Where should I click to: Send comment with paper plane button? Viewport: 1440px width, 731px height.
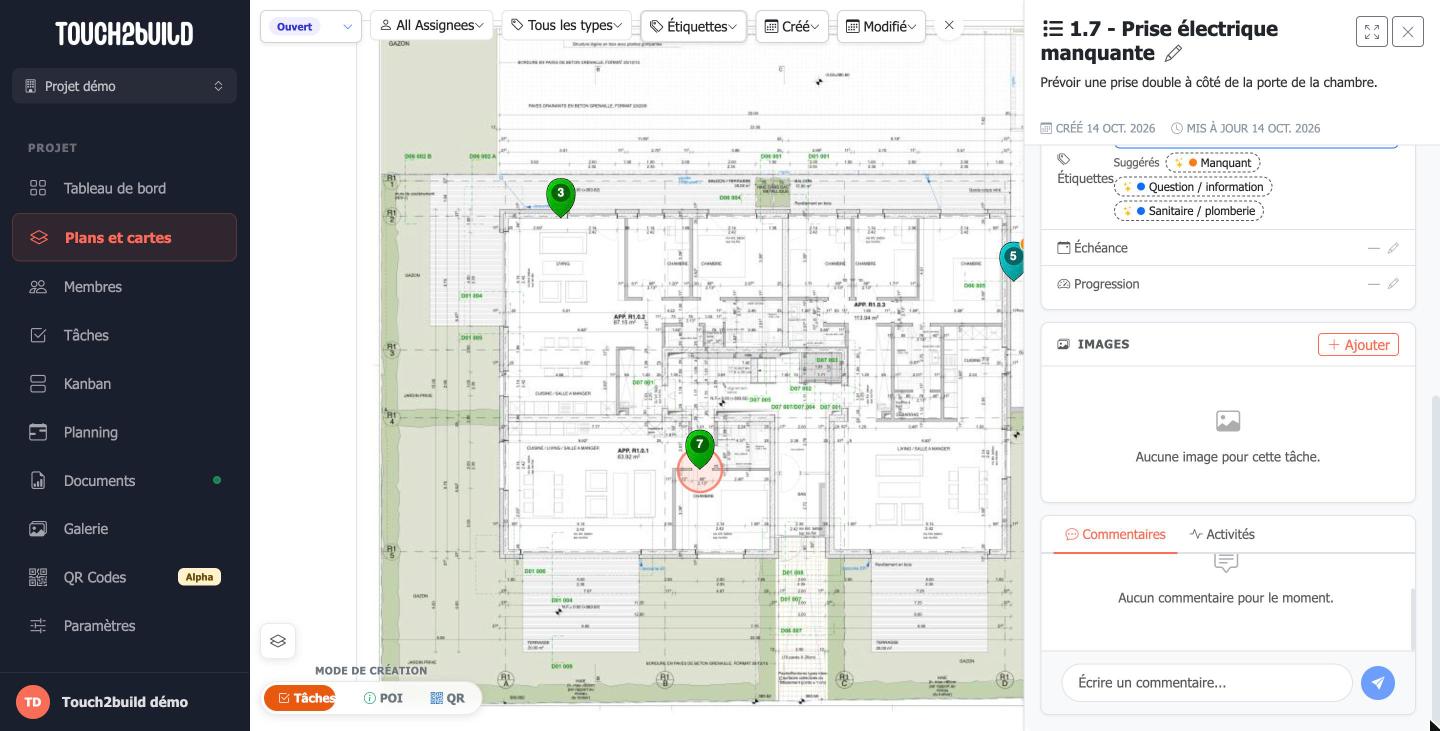pyautogui.click(x=1378, y=683)
